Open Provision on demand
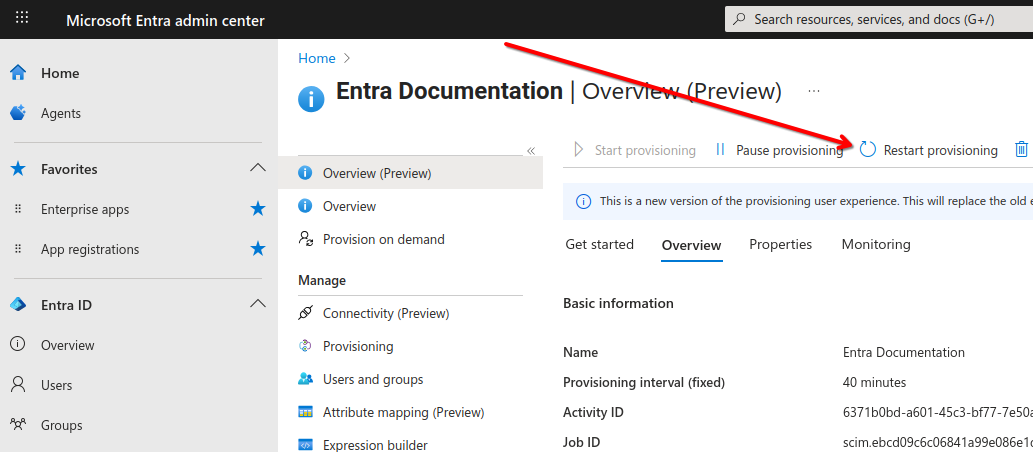The width and height of the screenshot is (1033, 452). pyautogui.click(x=383, y=239)
